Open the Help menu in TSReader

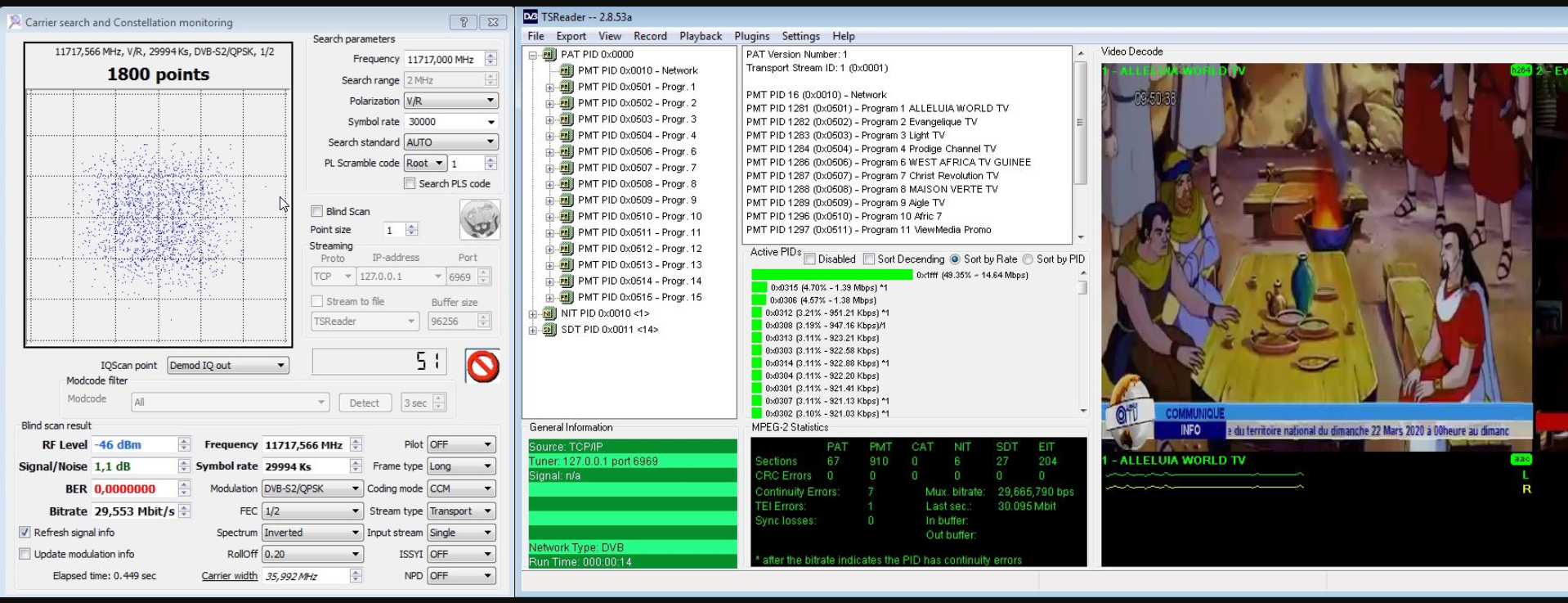pyautogui.click(x=843, y=36)
